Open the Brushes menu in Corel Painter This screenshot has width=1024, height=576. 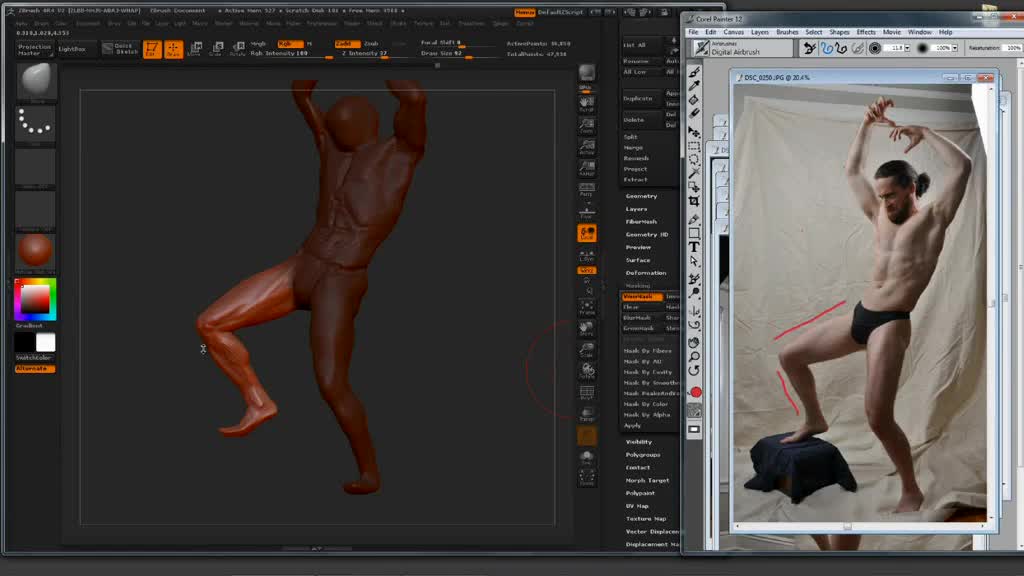point(787,32)
